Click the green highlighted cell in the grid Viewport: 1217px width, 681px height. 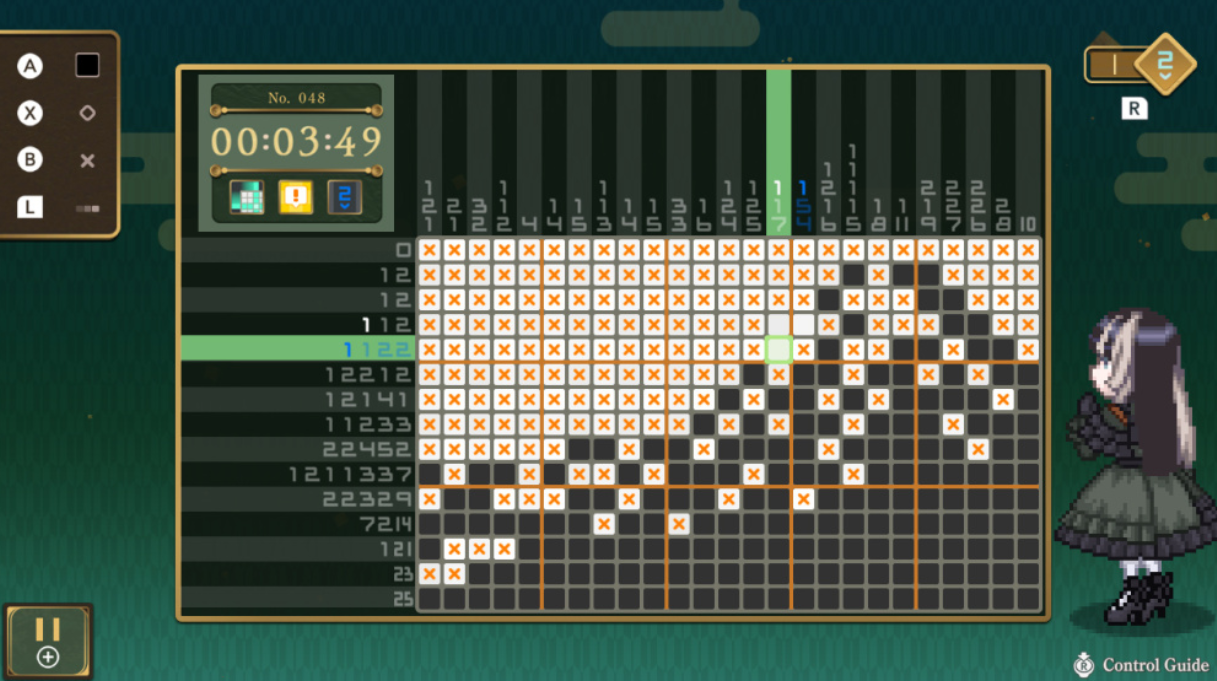pos(781,347)
